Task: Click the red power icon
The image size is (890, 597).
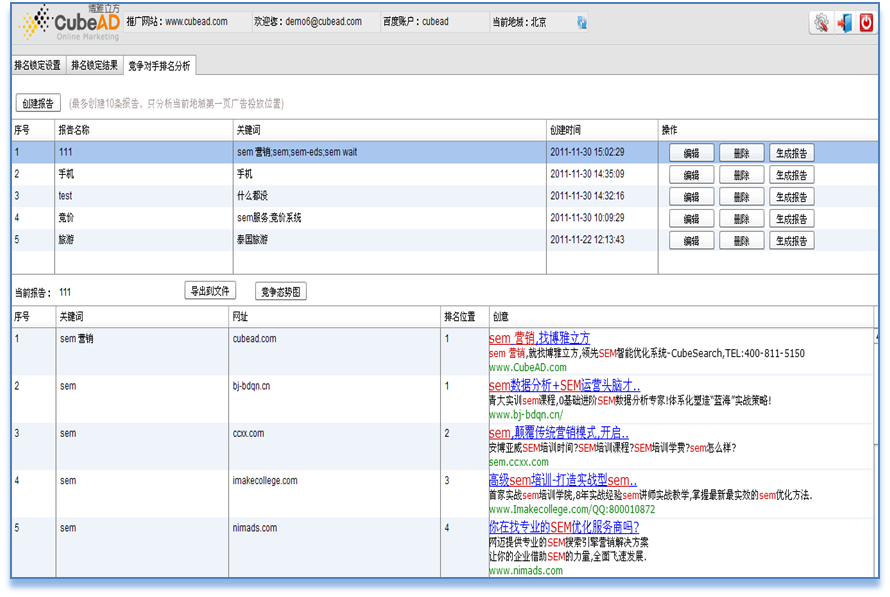Action: 866,23
